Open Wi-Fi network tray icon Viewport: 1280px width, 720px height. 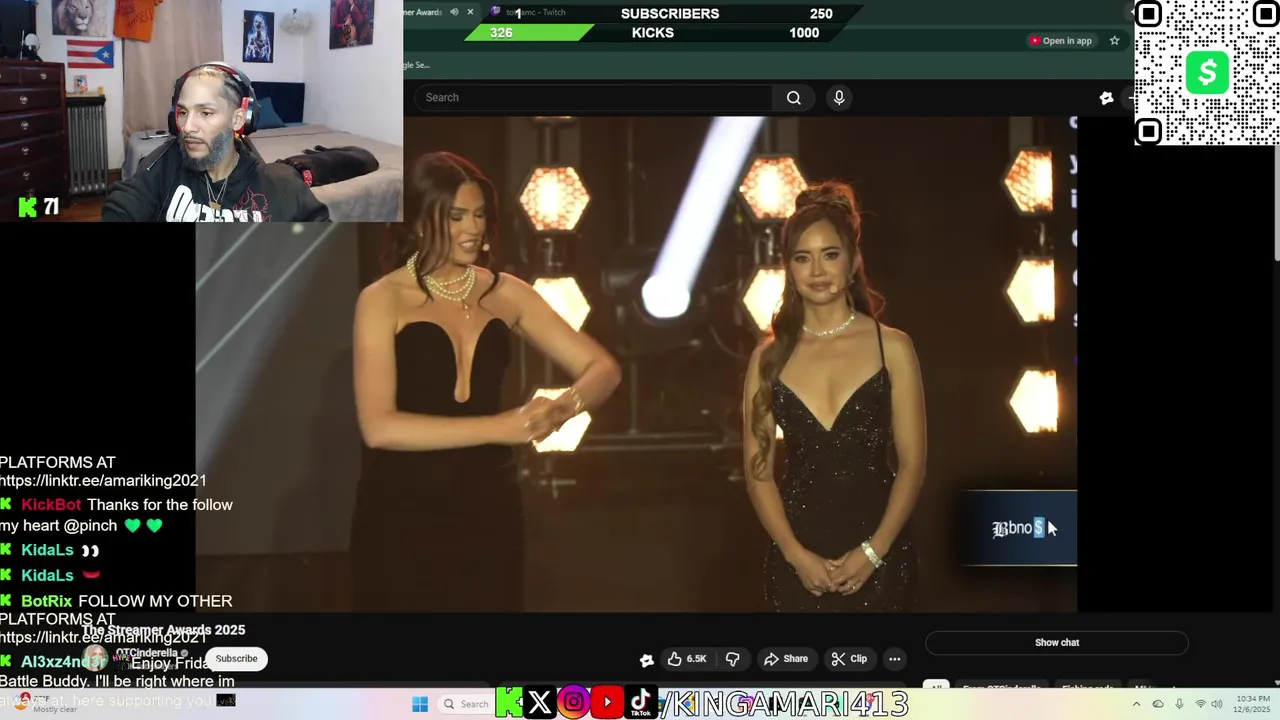[1201, 704]
